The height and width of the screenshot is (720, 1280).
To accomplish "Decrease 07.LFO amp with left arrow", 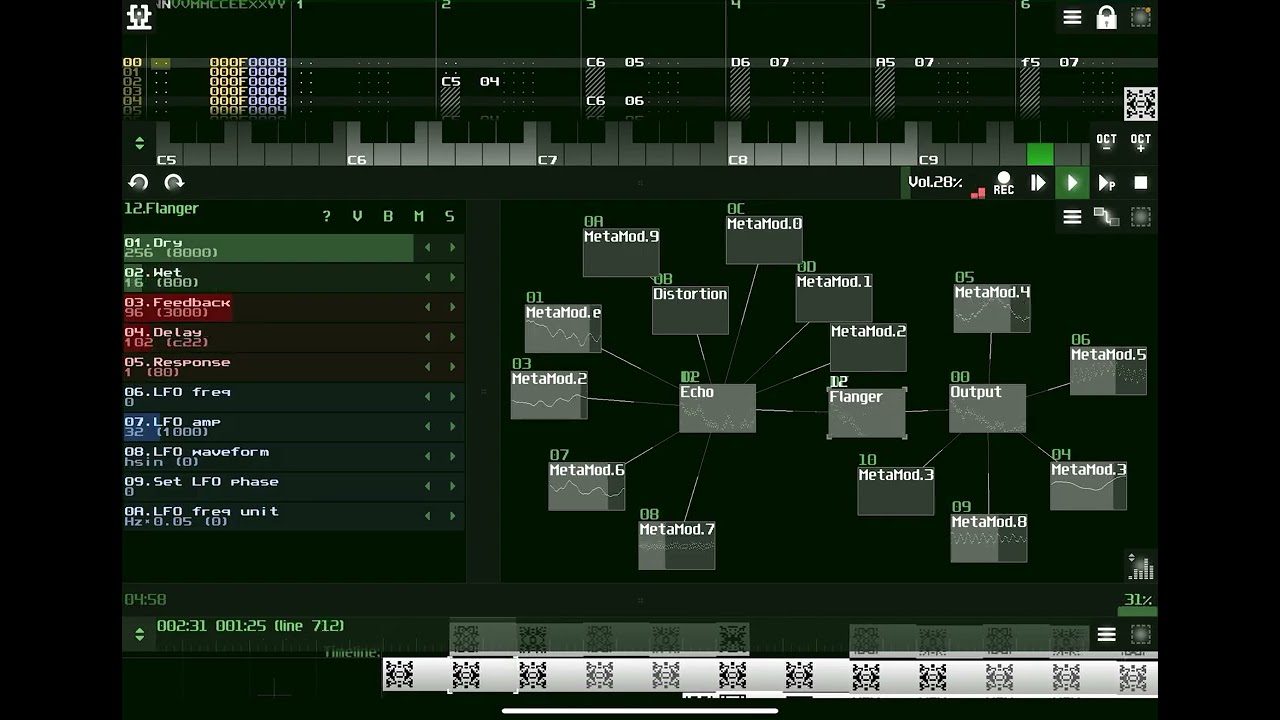I will click(x=428, y=426).
